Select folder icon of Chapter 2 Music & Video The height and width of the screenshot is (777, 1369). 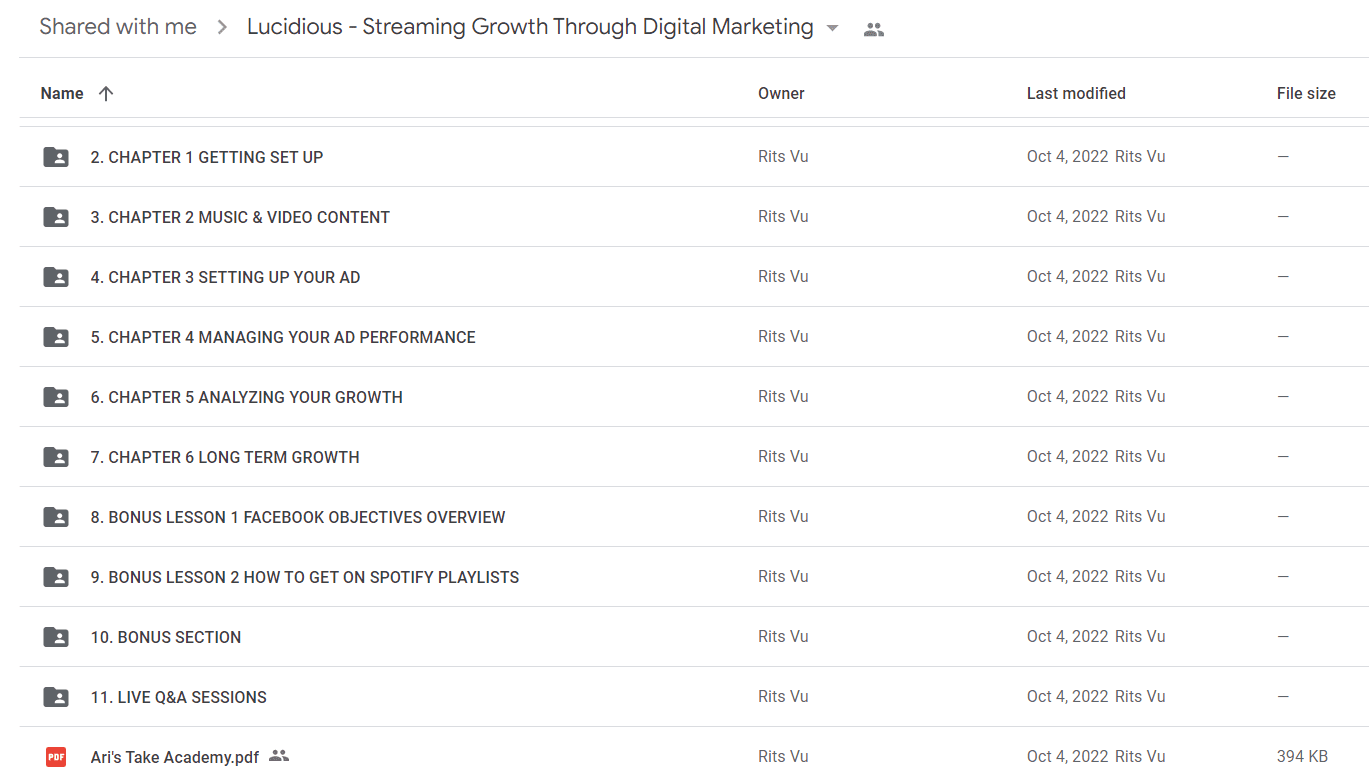pyautogui.click(x=56, y=217)
